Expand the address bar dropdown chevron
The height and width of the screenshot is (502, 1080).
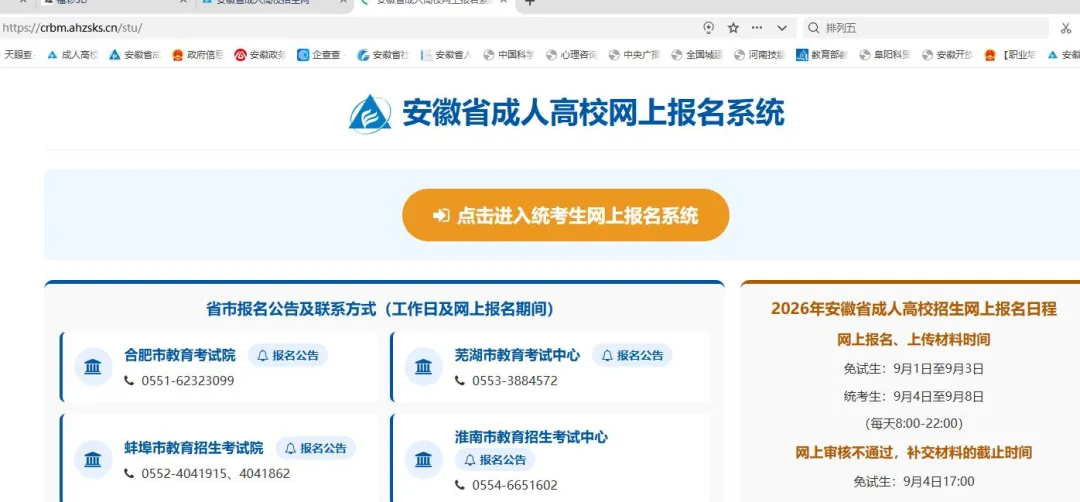point(782,28)
